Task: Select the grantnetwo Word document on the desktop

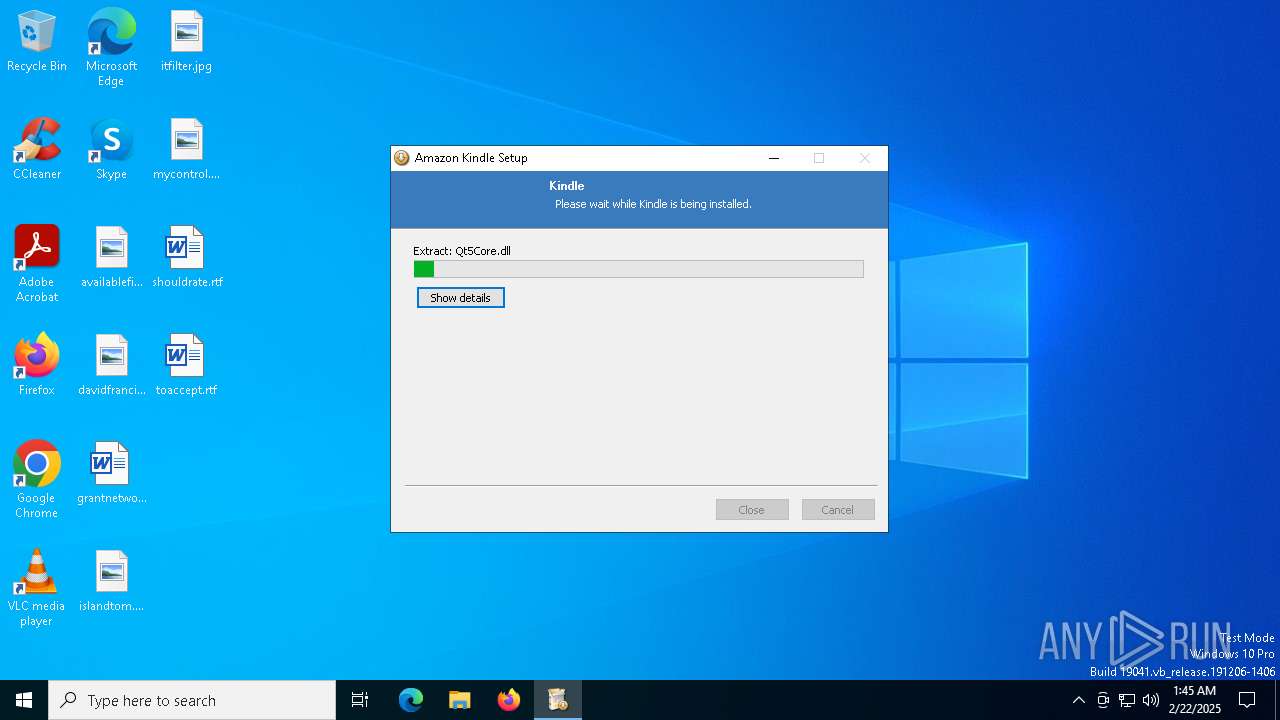Action: pos(111,473)
